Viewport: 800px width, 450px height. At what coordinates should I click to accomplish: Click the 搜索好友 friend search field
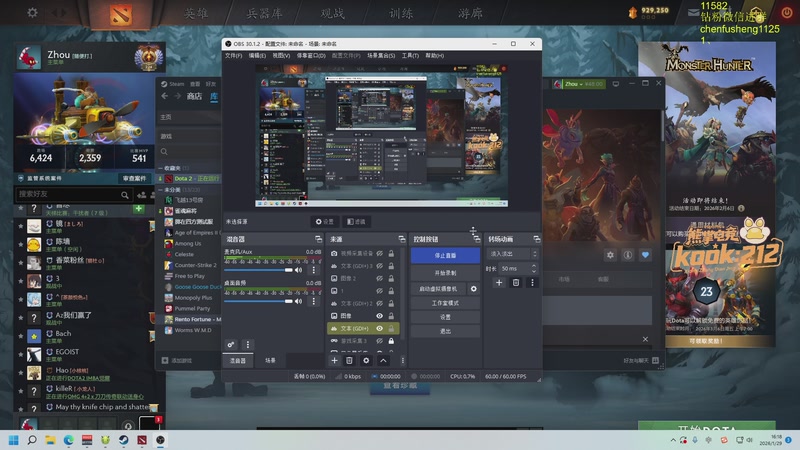(73, 194)
